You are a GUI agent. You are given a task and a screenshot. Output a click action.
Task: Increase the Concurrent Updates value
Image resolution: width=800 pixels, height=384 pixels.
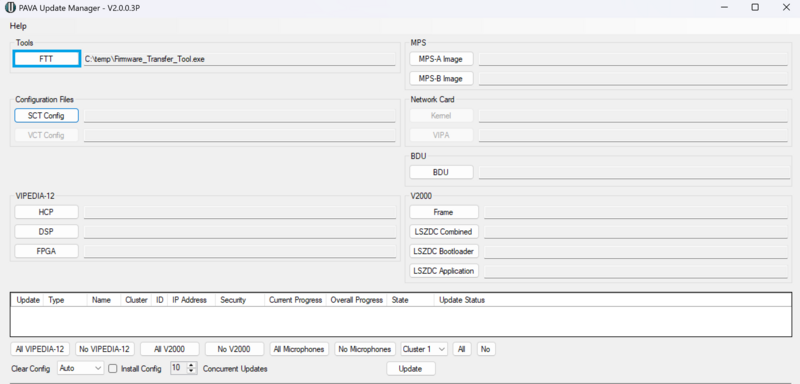click(191, 365)
